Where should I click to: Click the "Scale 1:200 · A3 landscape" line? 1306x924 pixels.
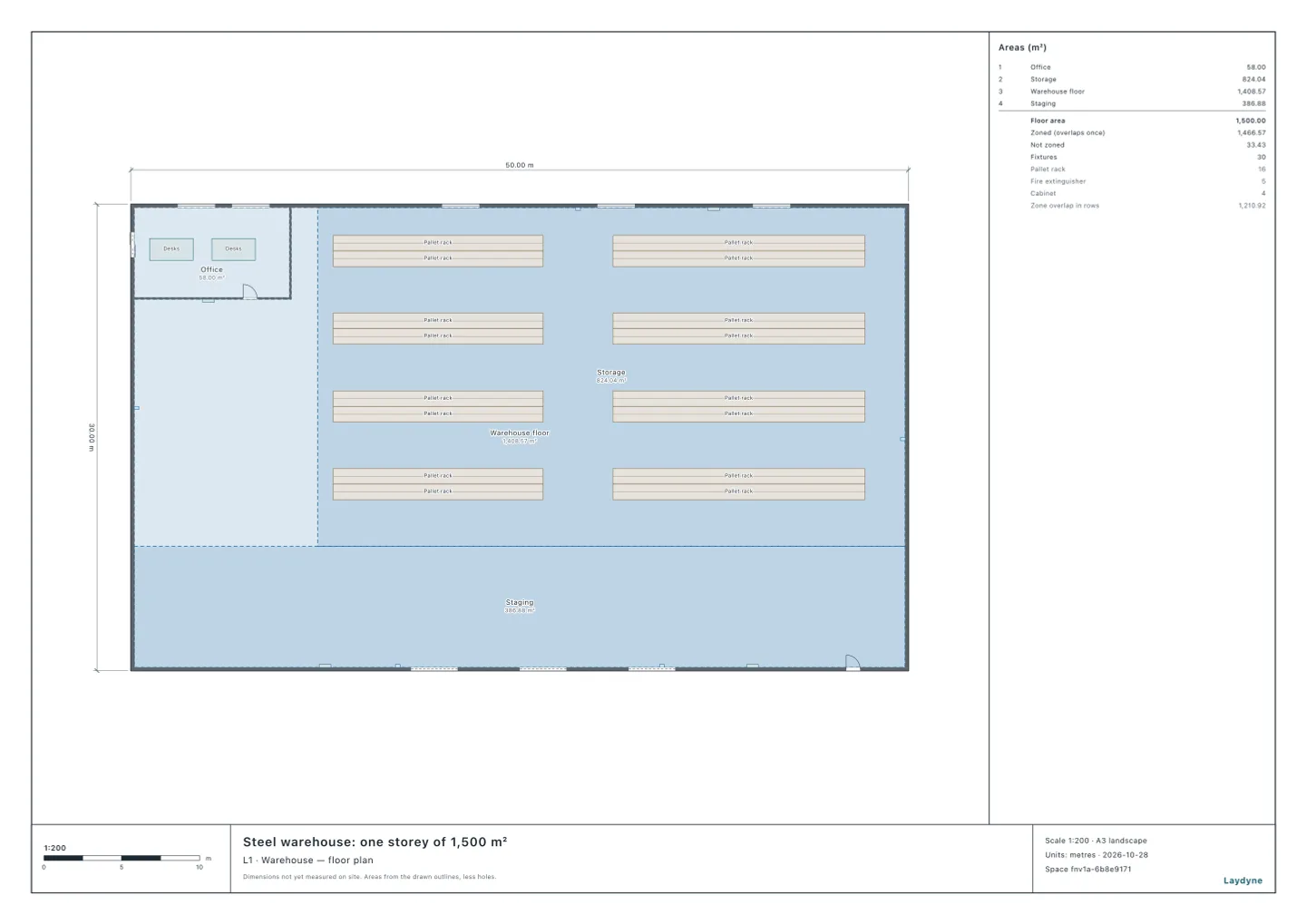tap(1096, 841)
